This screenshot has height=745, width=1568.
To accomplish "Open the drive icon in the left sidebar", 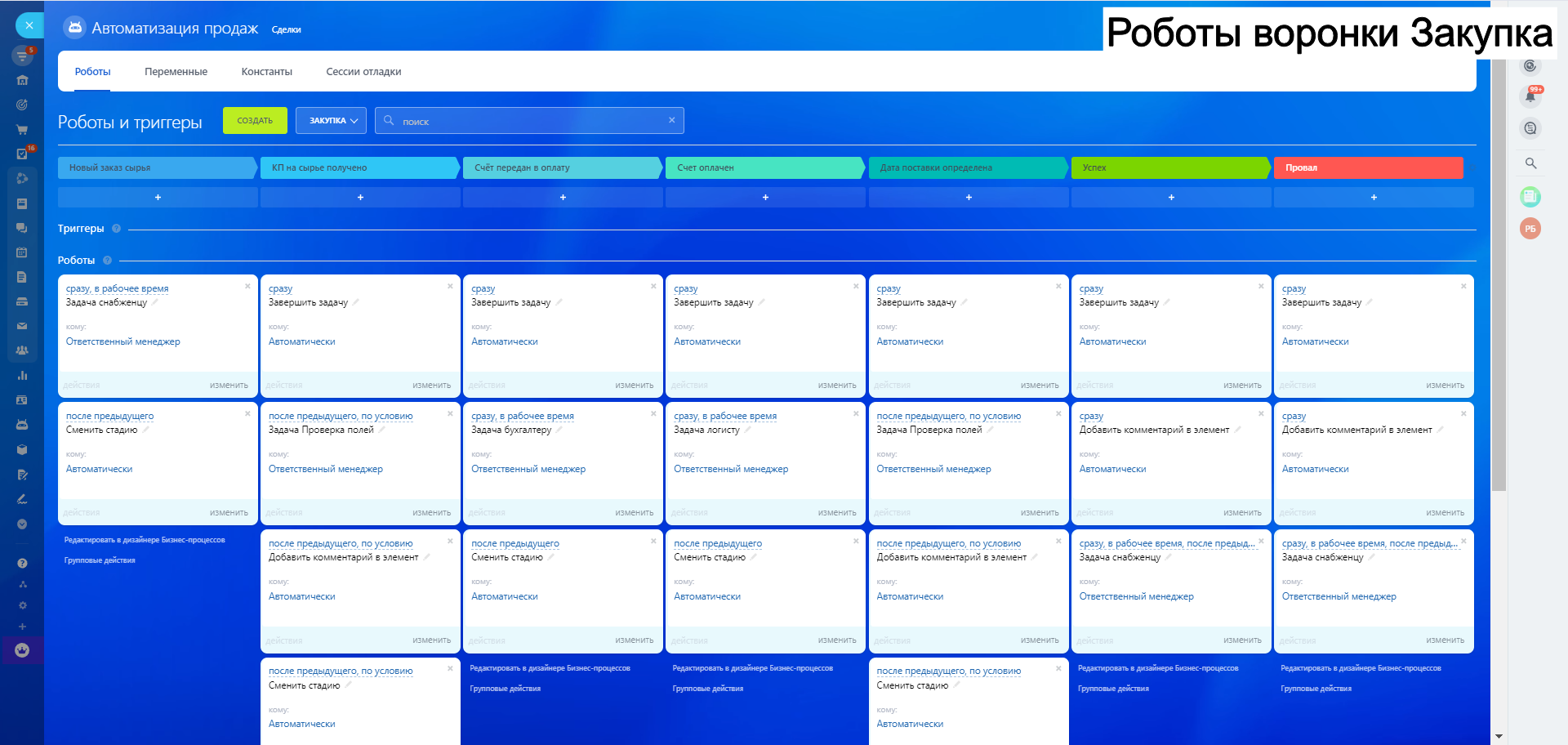I will point(22,301).
